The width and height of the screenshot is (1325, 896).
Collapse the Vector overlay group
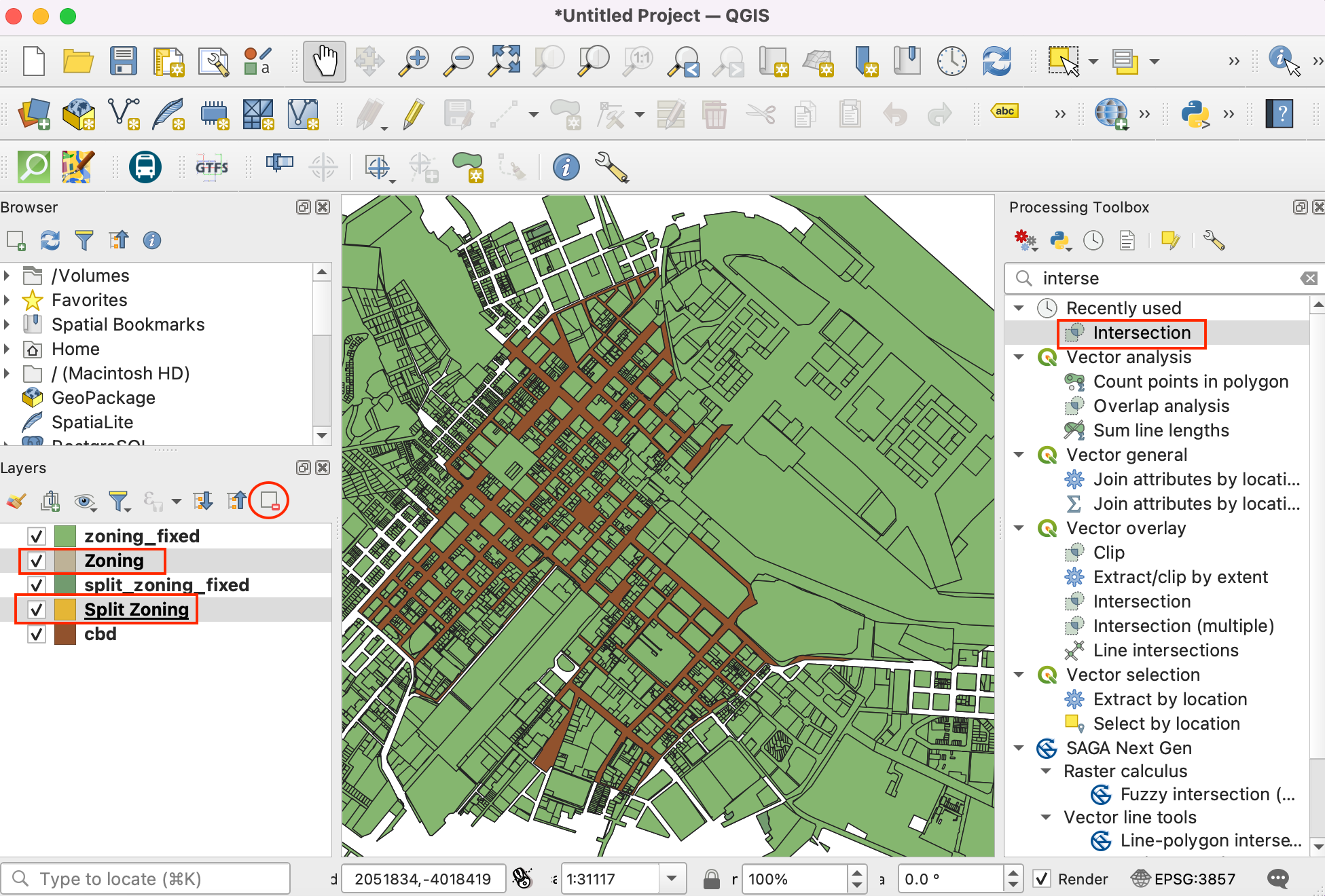[1019, 528]
